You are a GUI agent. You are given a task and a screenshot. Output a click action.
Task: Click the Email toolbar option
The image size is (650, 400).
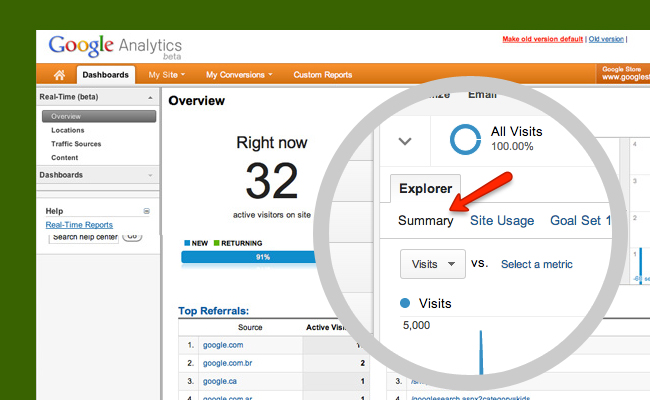[482, 95]
